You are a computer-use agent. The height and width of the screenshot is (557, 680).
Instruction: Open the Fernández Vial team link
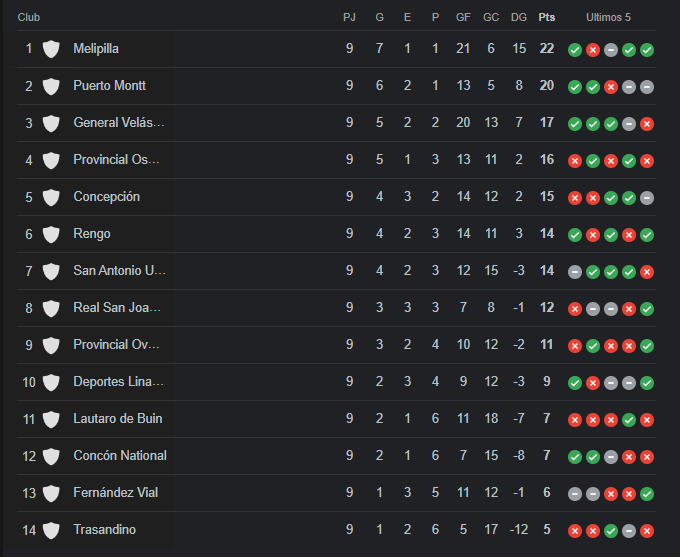116,492
